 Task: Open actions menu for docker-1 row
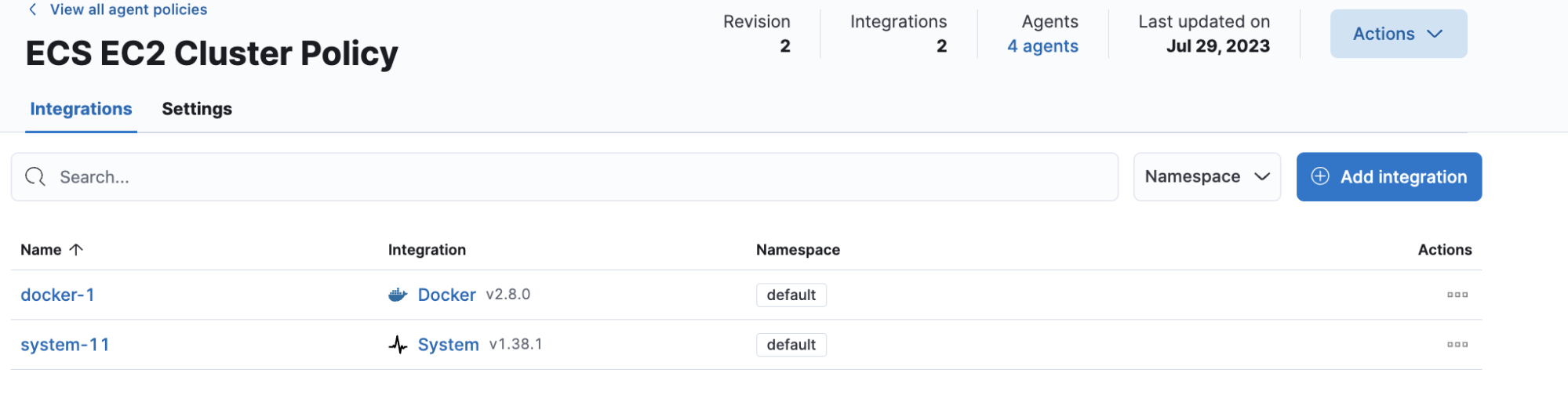pos(1457,295)
